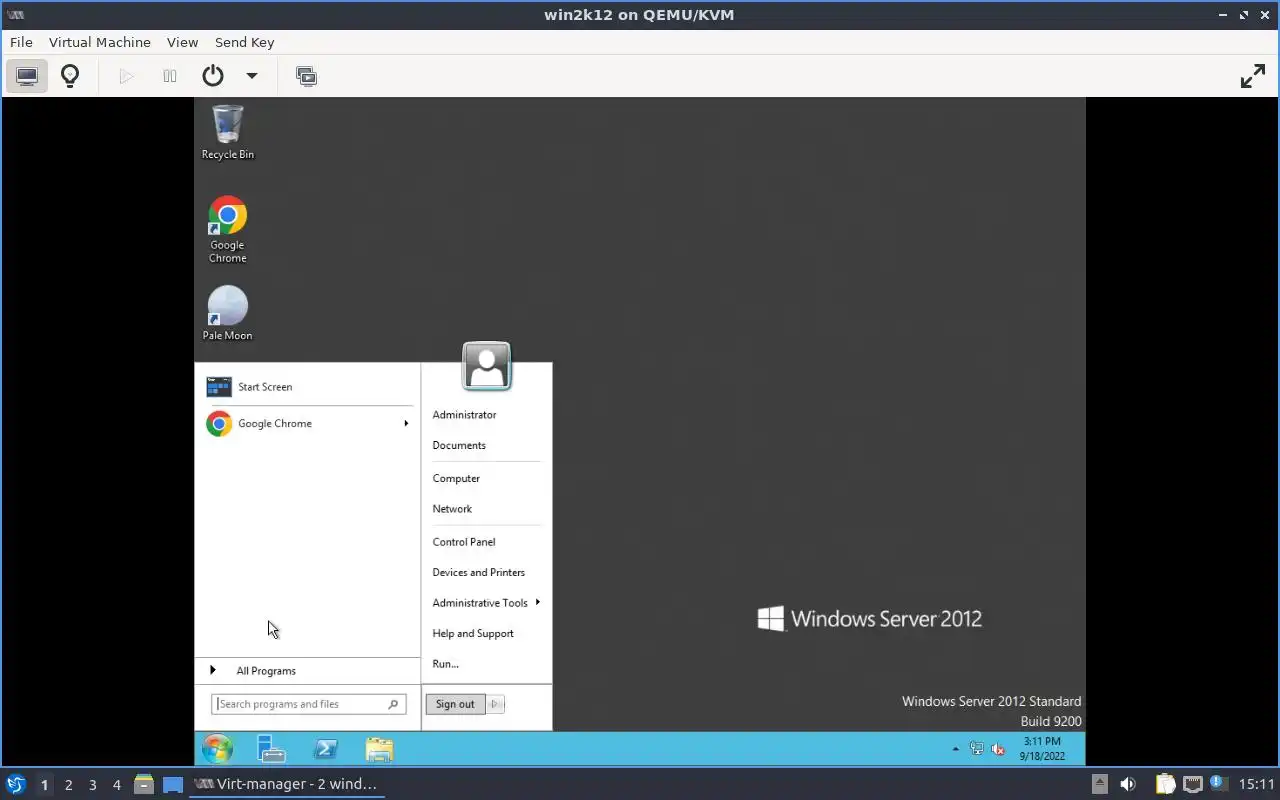
Task: Switch to workspace 1
Action: coord(44,785)
